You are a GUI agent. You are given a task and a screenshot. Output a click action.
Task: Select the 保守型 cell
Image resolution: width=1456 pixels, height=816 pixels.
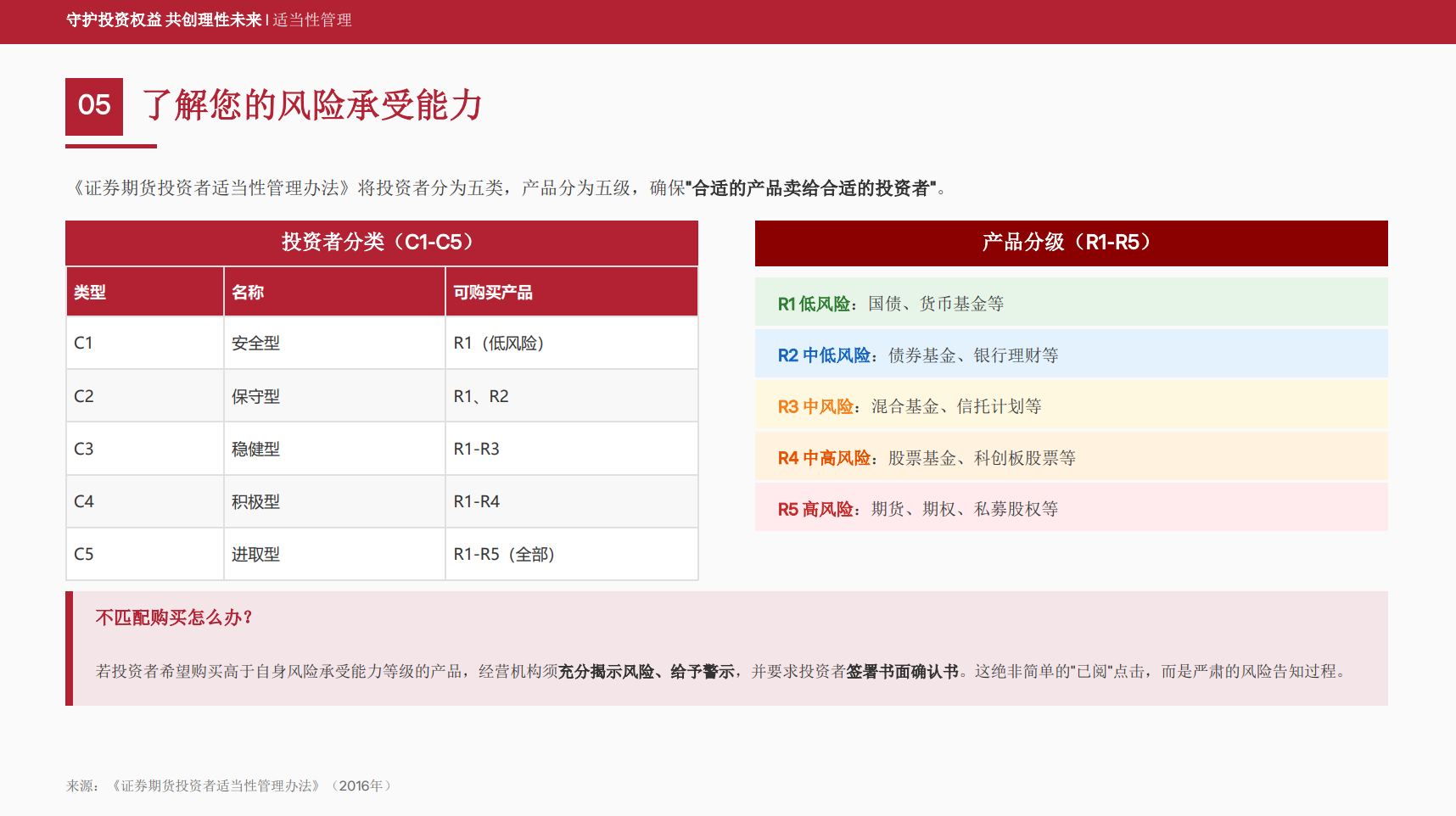pyautogui.click(x=334, y=396)
